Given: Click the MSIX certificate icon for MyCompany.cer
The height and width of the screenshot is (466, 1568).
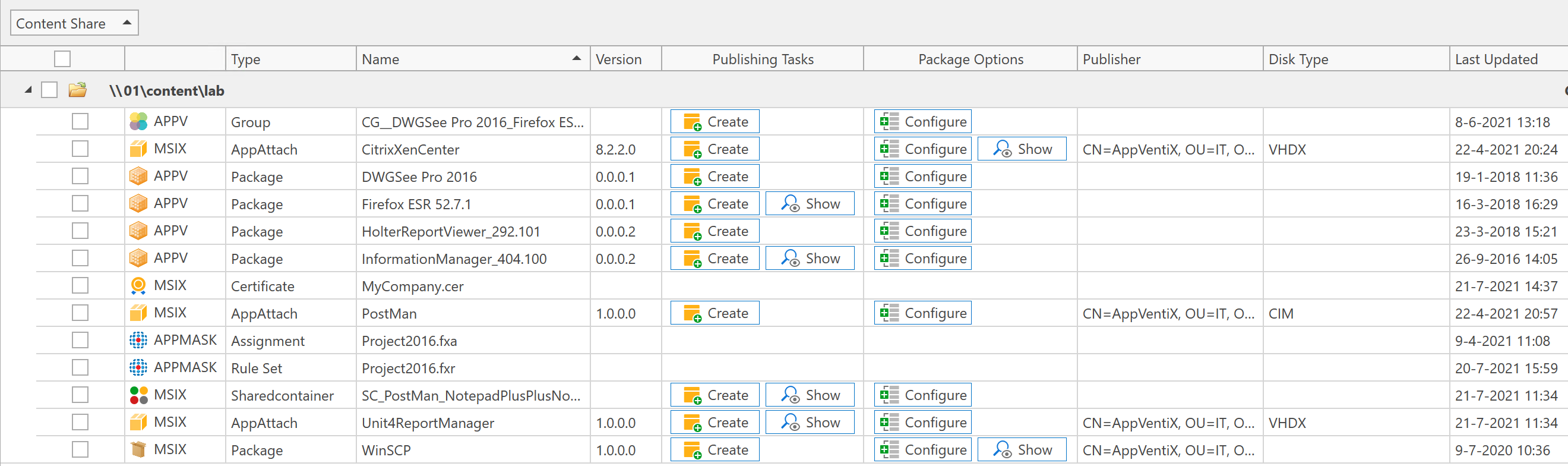Looking at the screenshot, I should [138, 285].
